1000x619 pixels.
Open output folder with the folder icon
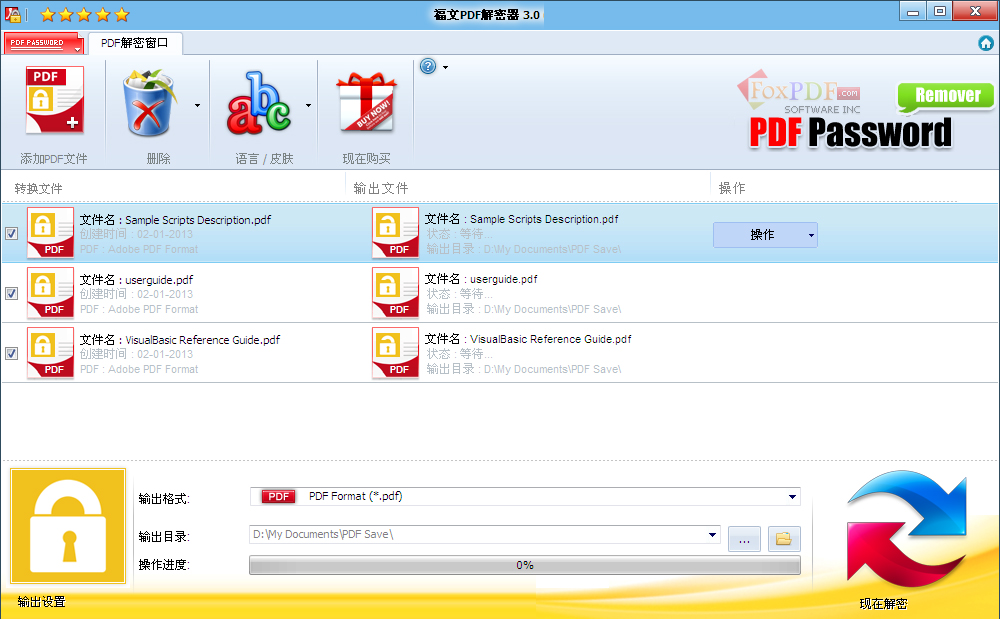tap(784, 539)
